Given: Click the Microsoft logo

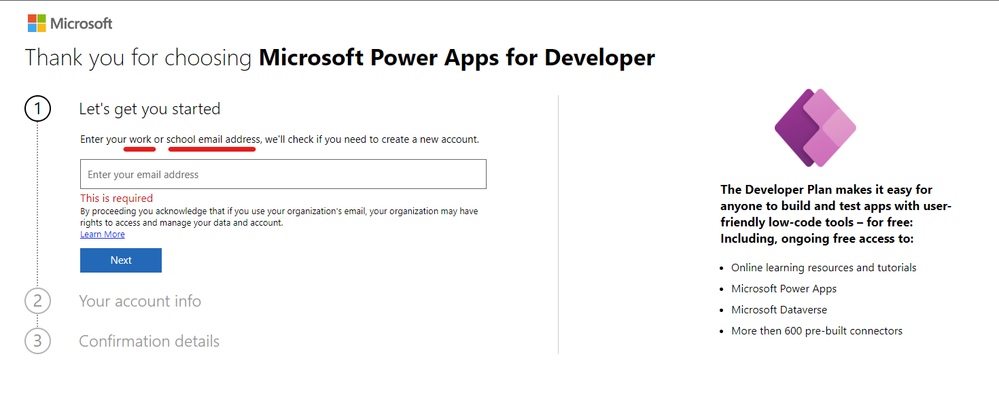Looking at the screenshot, I should 70,24.
